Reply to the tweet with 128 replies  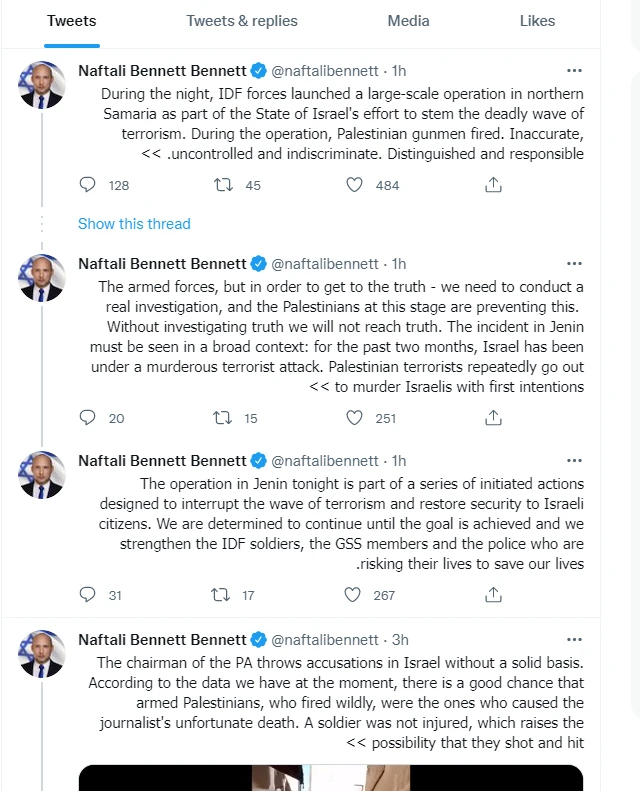pyautogui.click(x=87, y=185)
